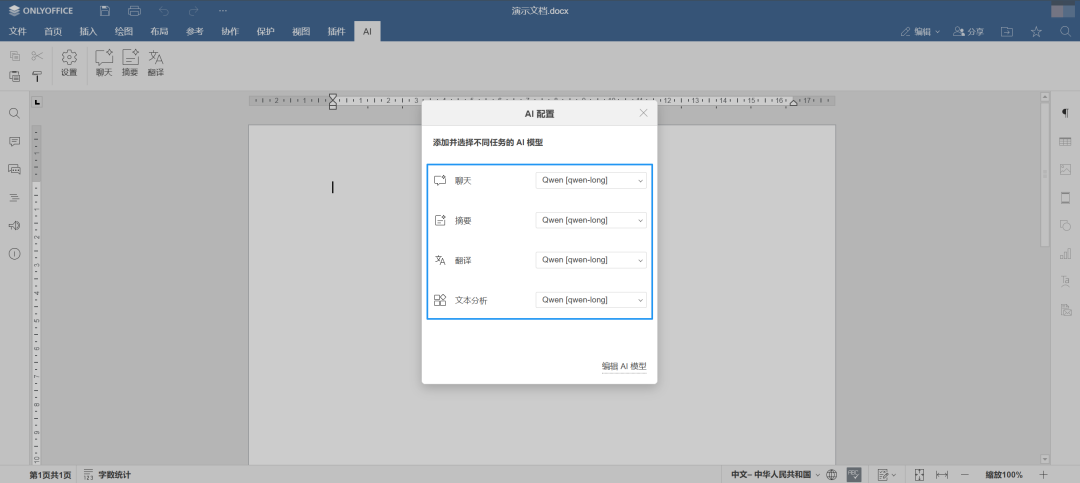Click the tab stop selector at ruler corner
The height and width of the screenshot is (483, 1080).
click(37, 102)
